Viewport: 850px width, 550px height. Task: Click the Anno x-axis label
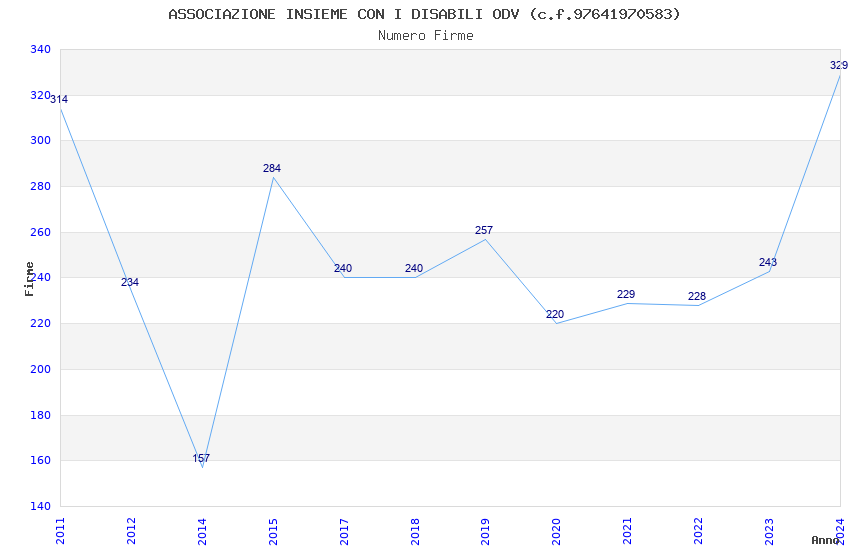(x=825, y=540)
